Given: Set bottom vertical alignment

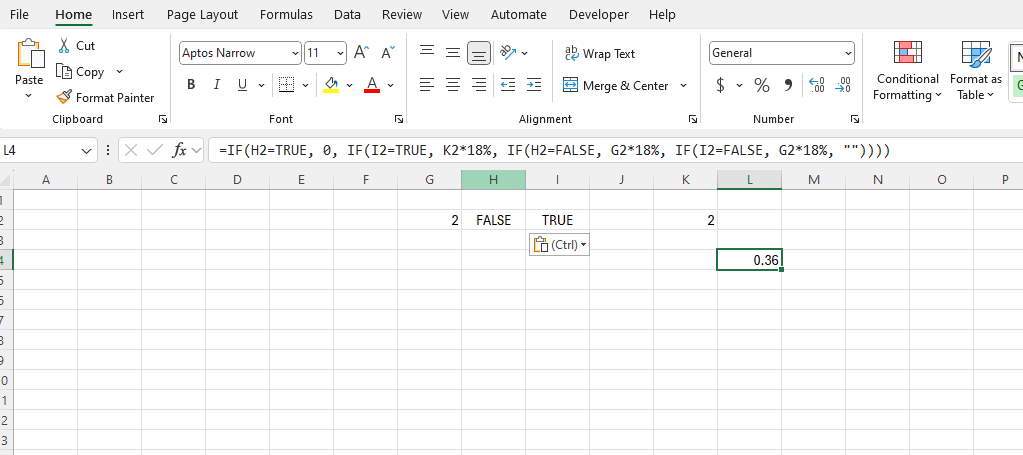Looking at the screenshot, I should (479, 54).
